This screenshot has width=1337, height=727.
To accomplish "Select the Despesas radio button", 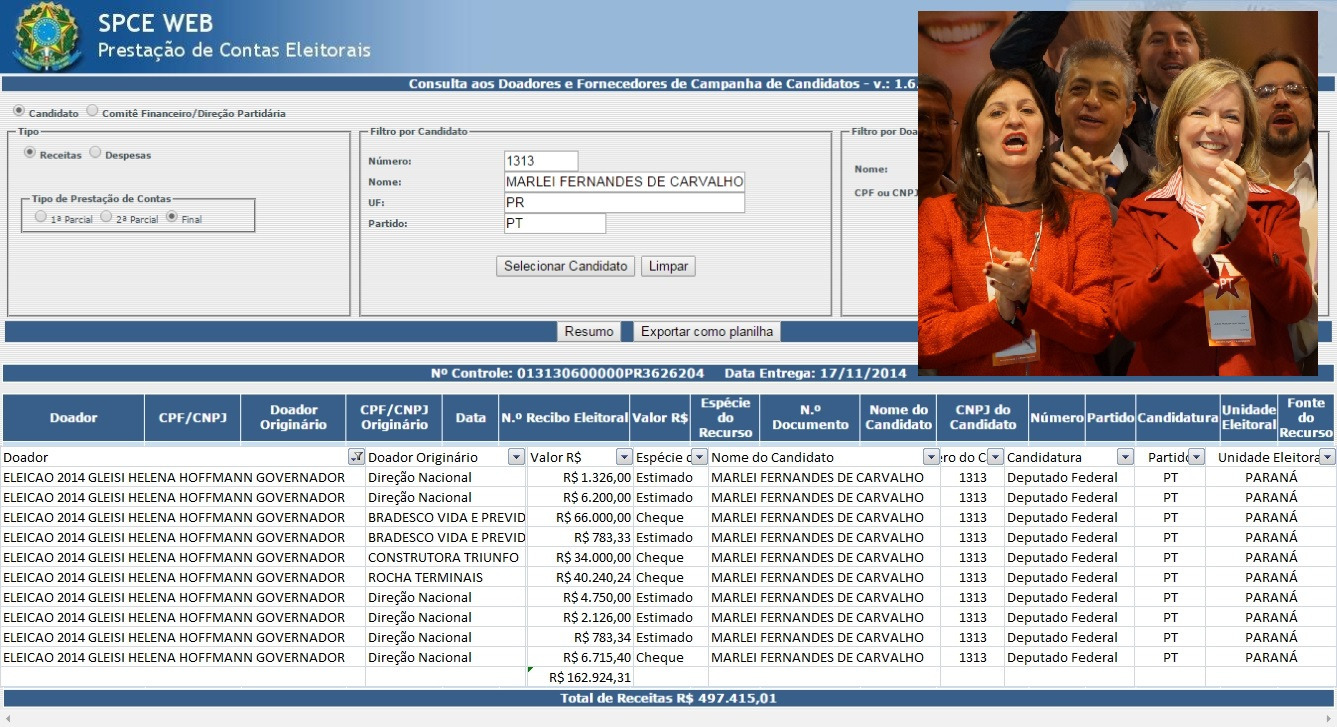I will click(96, 154).
